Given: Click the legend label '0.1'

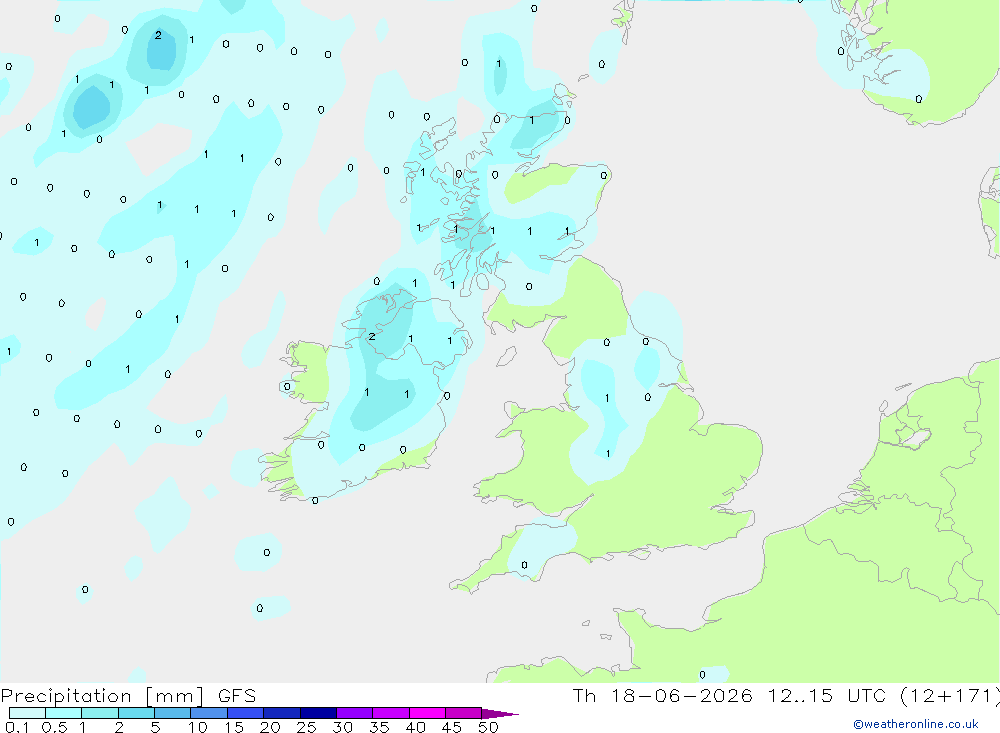Looking at the screenshot, I should pyautogui.click(x=17, y=727).
